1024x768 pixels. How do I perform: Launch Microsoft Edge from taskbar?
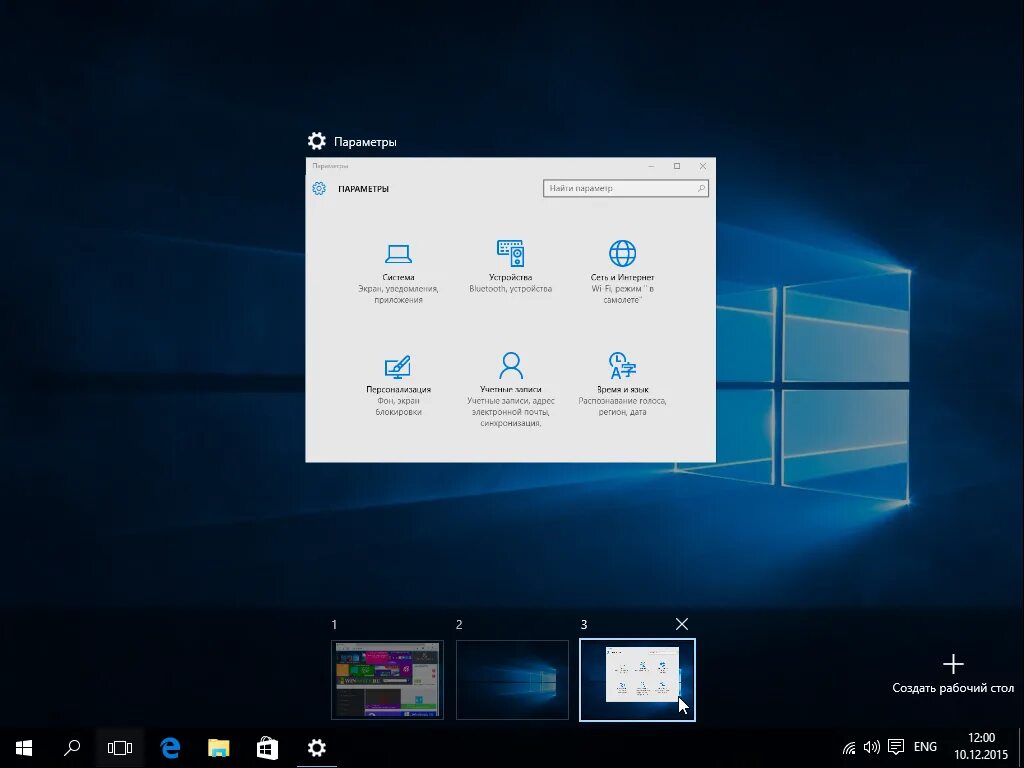coord(170,748)
